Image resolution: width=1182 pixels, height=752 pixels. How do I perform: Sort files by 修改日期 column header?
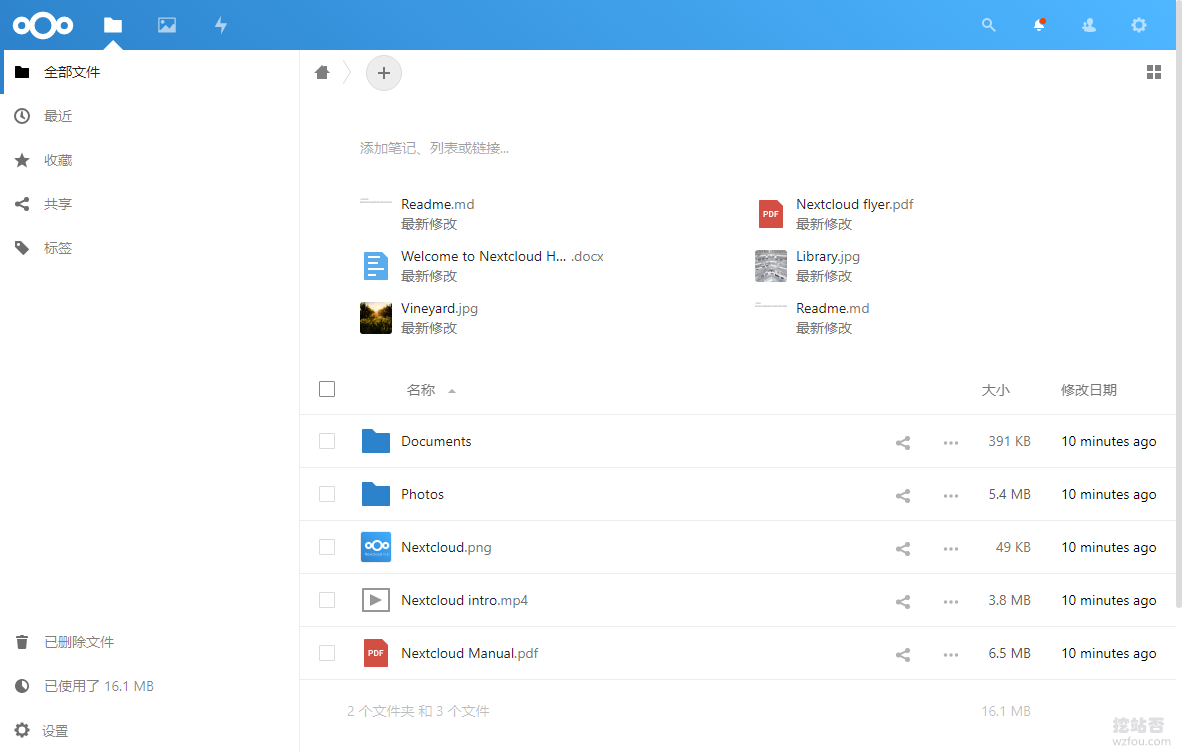tap(1089, 390)
